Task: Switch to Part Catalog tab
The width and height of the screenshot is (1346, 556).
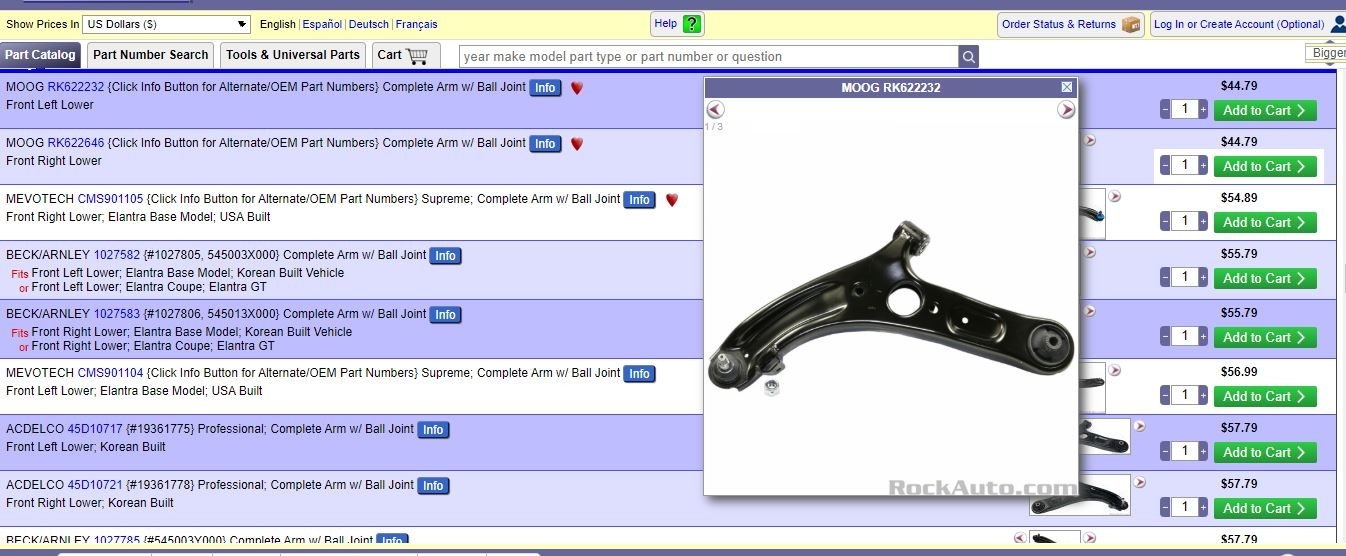Action: click(40, 55)
